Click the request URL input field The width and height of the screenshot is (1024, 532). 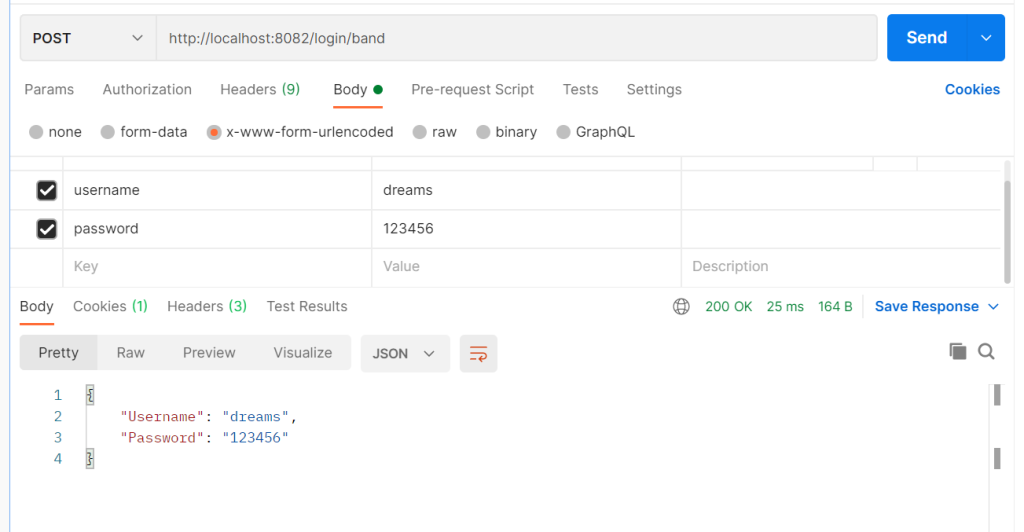[515, 38]
